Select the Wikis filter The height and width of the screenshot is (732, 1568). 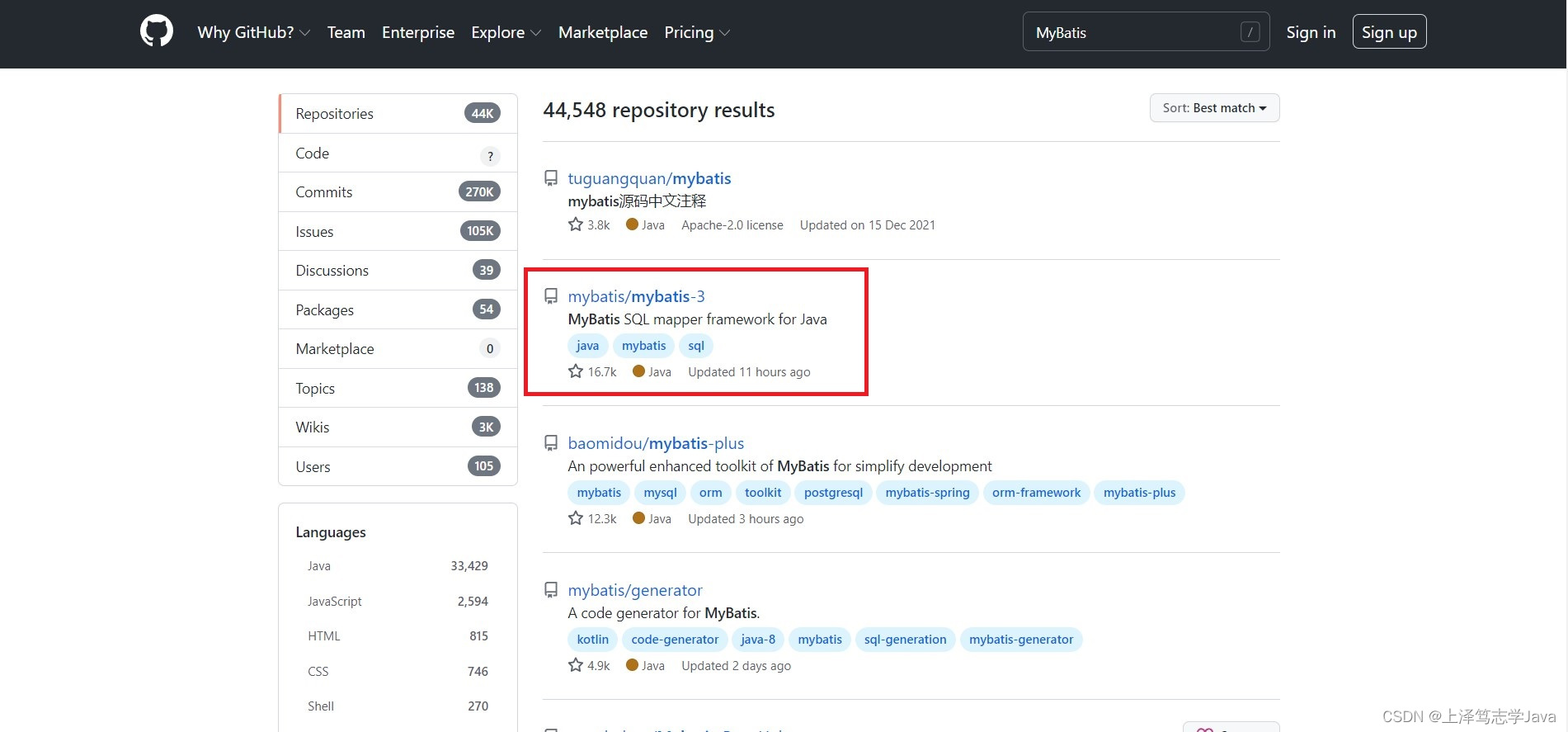[398, 427]
